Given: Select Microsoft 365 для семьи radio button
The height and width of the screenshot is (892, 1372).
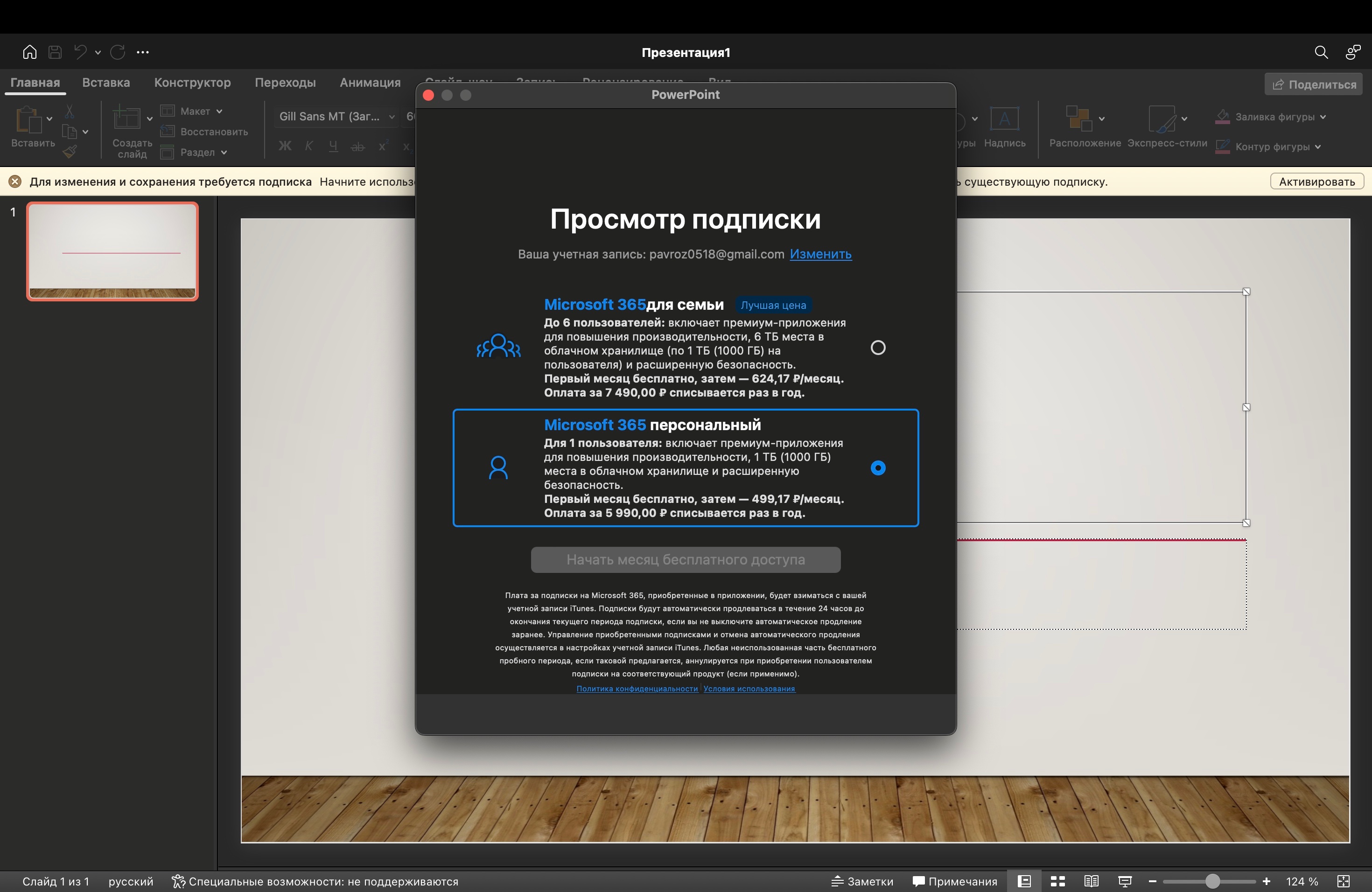Looking at the screenshot, I should tap(877, 348).
